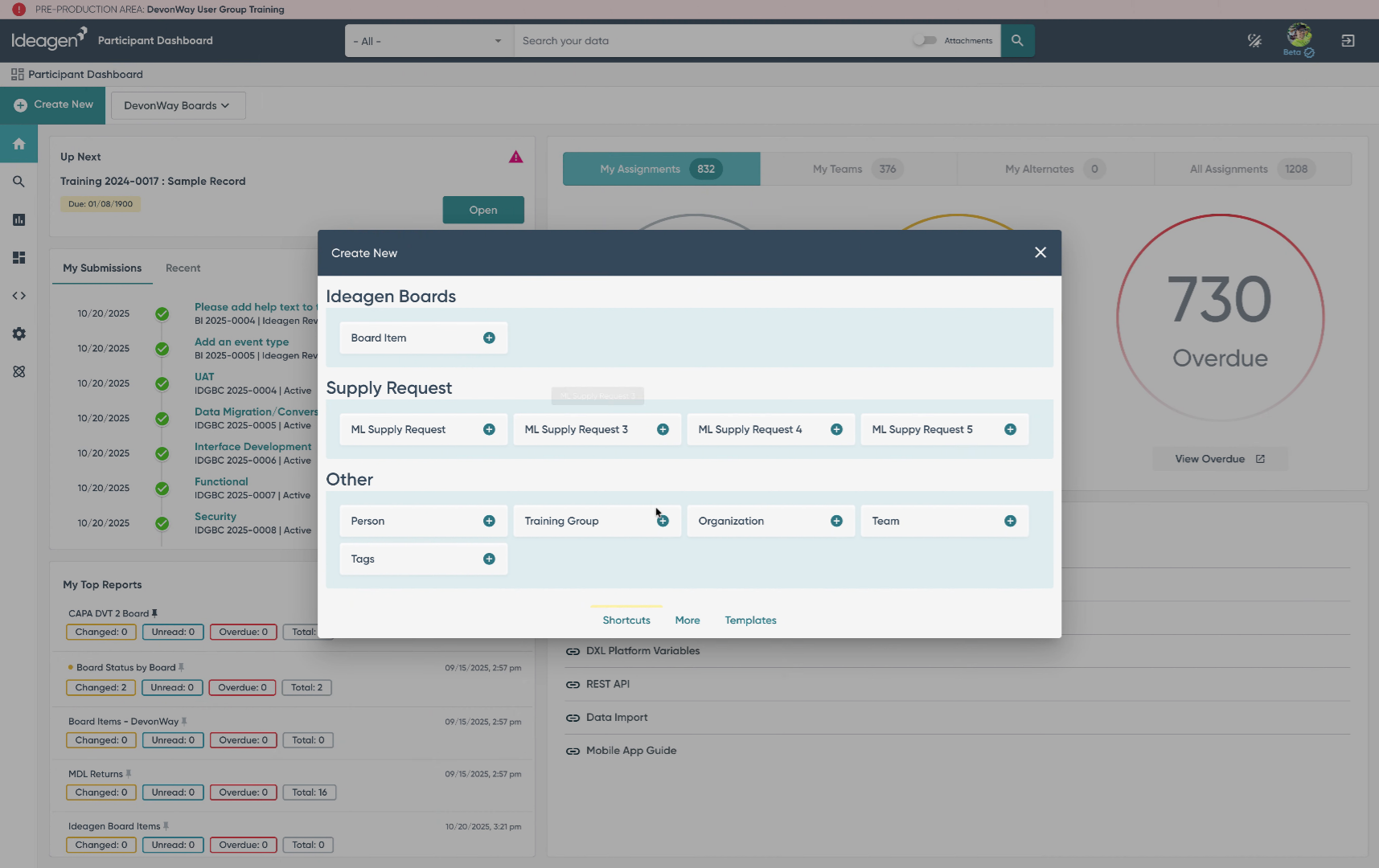Screen dimensions: 1379x868
Task: Click the Participant Dashboard breadcrumb
Action: 85,75
